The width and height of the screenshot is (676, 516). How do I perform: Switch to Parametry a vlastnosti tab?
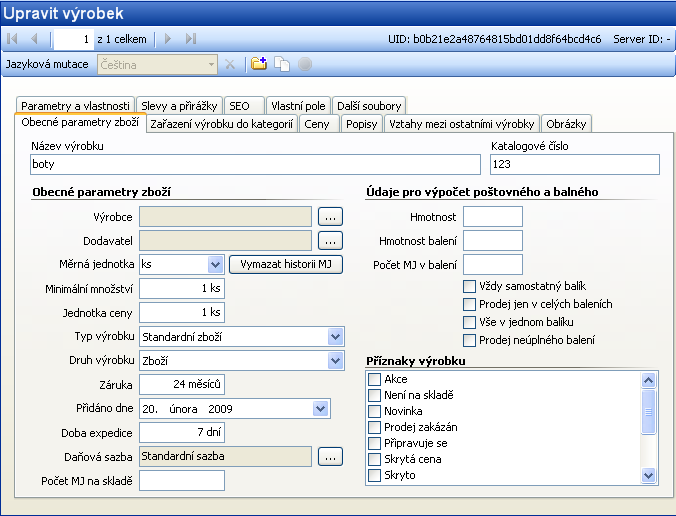tap(75, 106)
